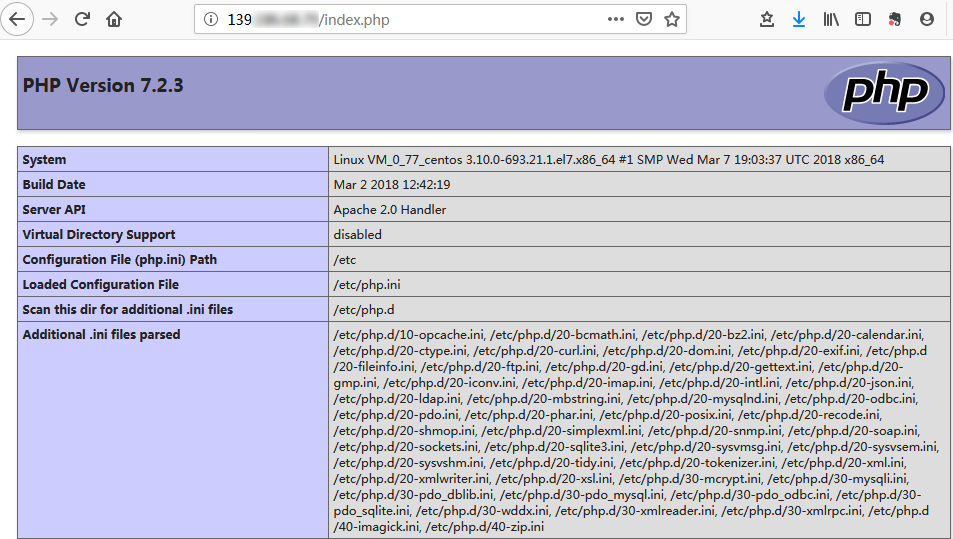Select /etc/php.d/40-zip.ini in parsed list
The height and width of the screenshot is (539, 953).
(x=484, y=527)
